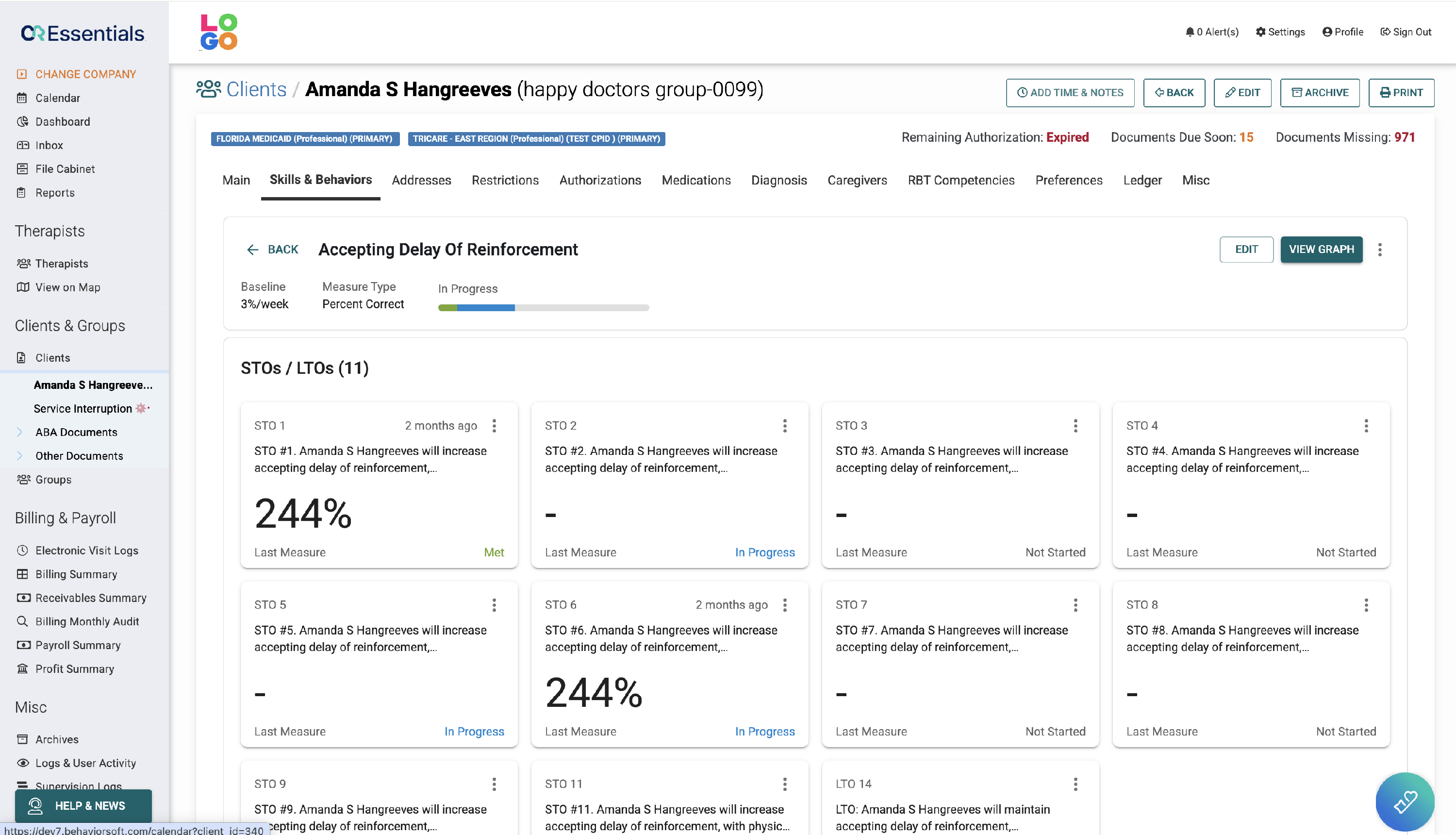Image resolution: width=1456 pixels, height=835 pixels.
Task: Open the Dashboard pie chart icon
Action: [22, 121]
